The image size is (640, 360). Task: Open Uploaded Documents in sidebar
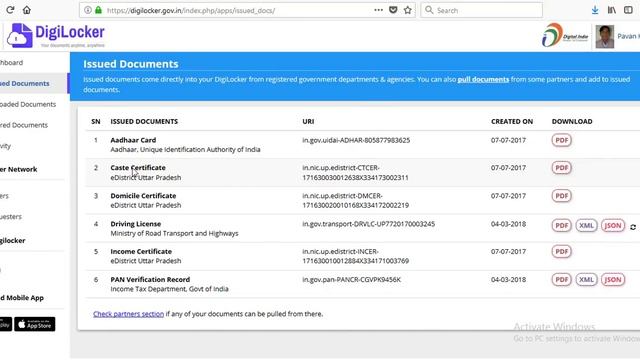(x=28, y=104)
